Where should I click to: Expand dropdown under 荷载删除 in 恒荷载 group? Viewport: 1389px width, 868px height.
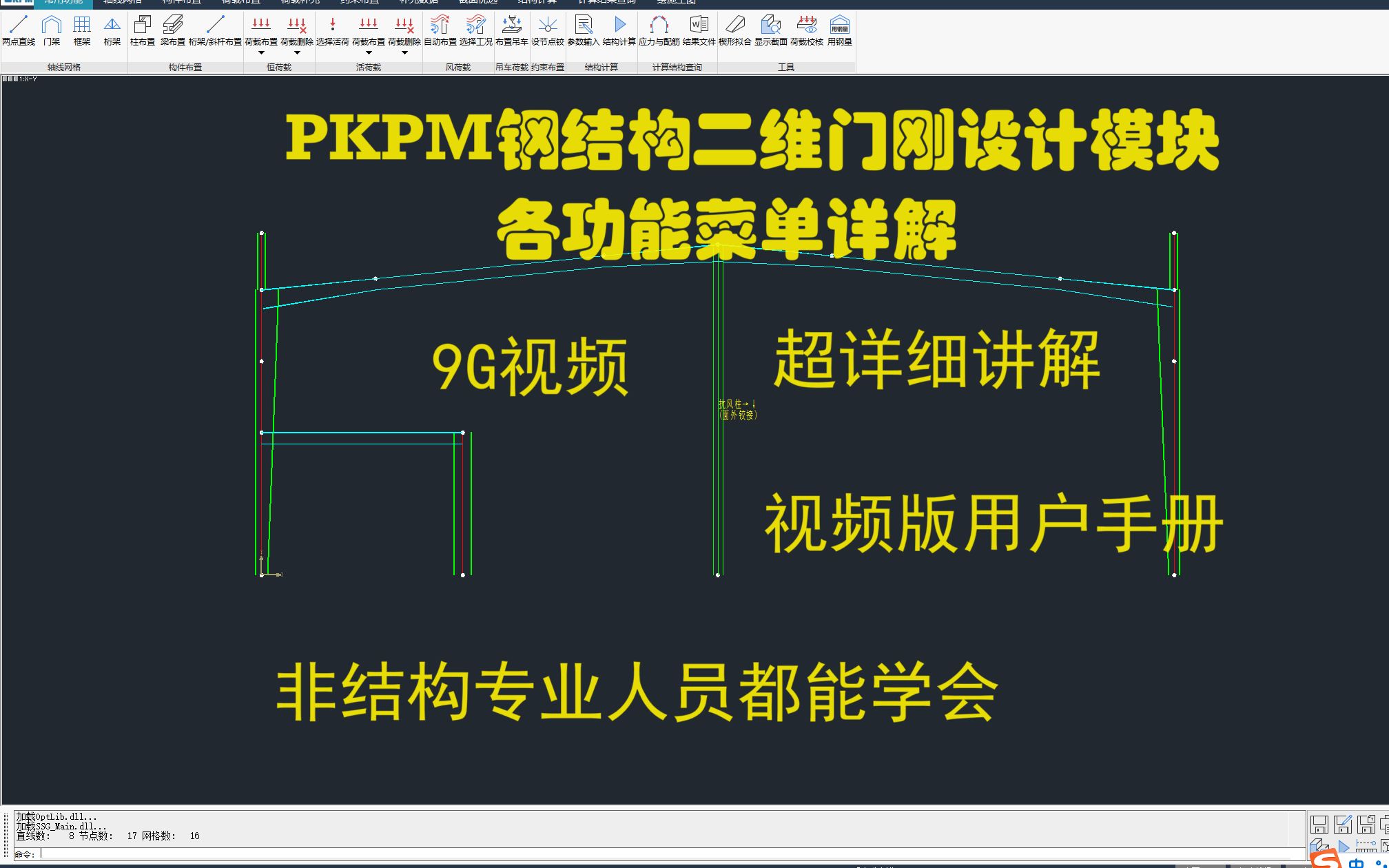pos(296,52)
